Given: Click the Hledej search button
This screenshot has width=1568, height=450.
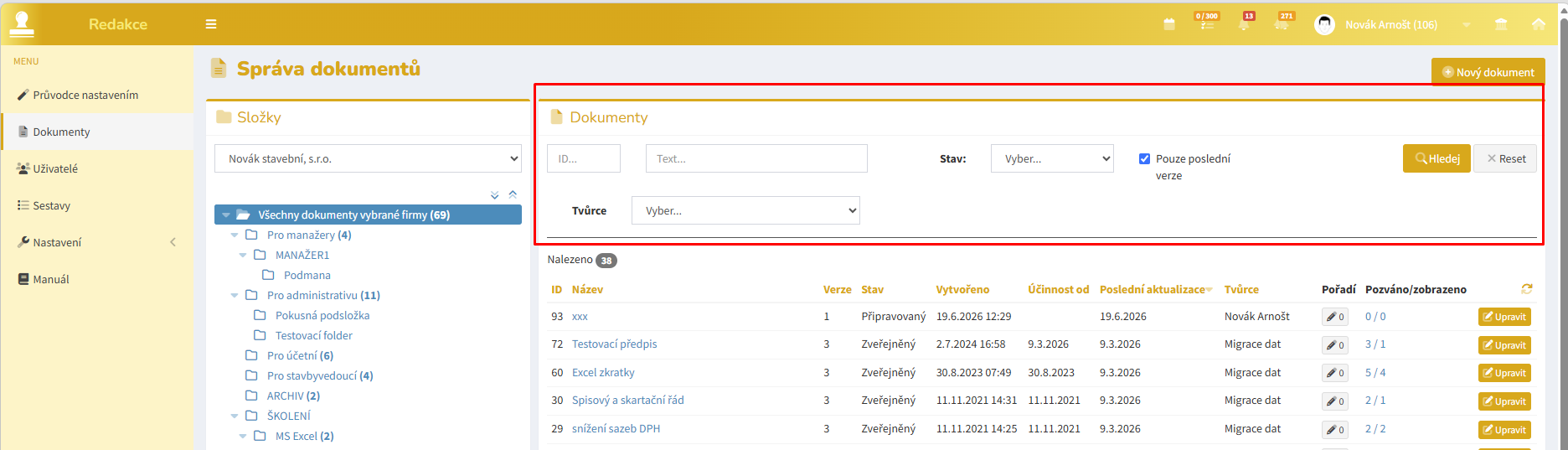Looking at the screenshot, I should 1436,158.
